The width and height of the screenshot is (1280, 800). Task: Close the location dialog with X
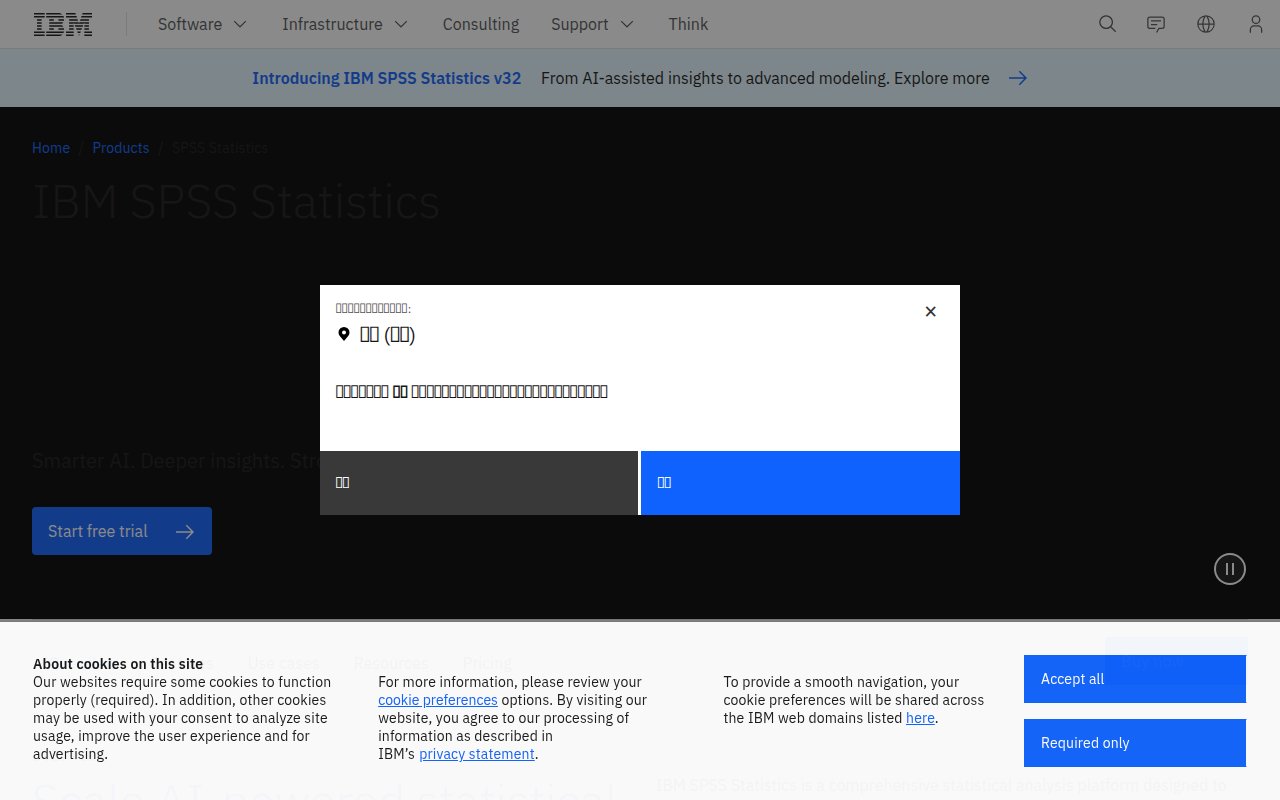(x=930, y=311)
